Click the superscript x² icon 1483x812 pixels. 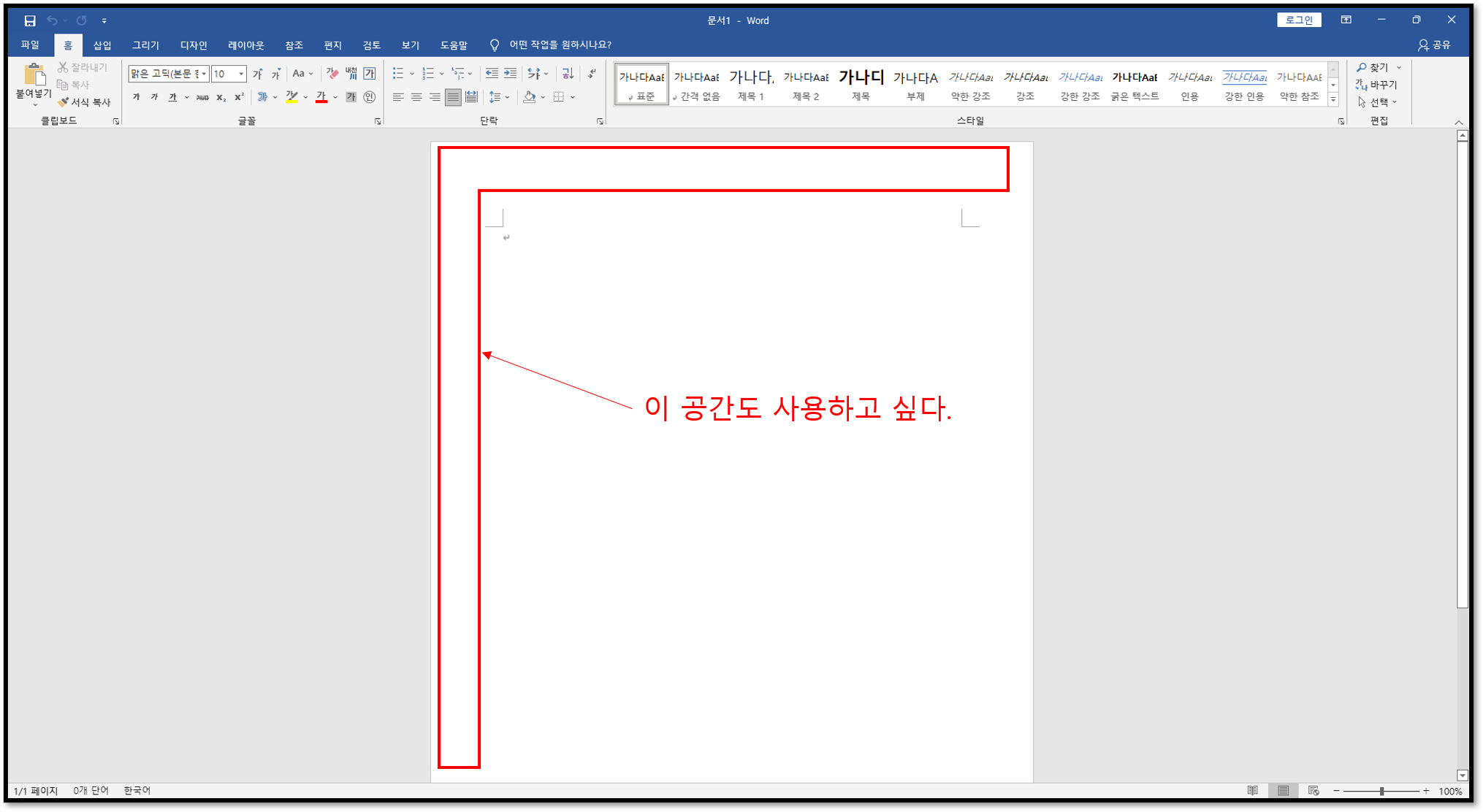pos(239,97)
